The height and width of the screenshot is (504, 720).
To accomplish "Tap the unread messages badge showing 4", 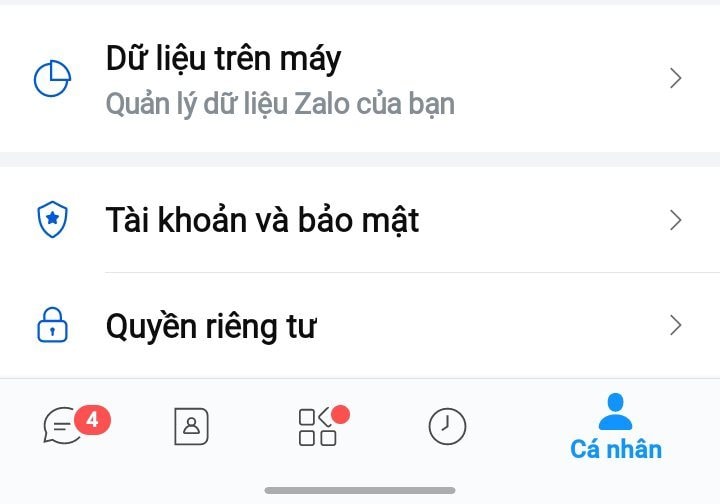I will click(x=92, y=420).
